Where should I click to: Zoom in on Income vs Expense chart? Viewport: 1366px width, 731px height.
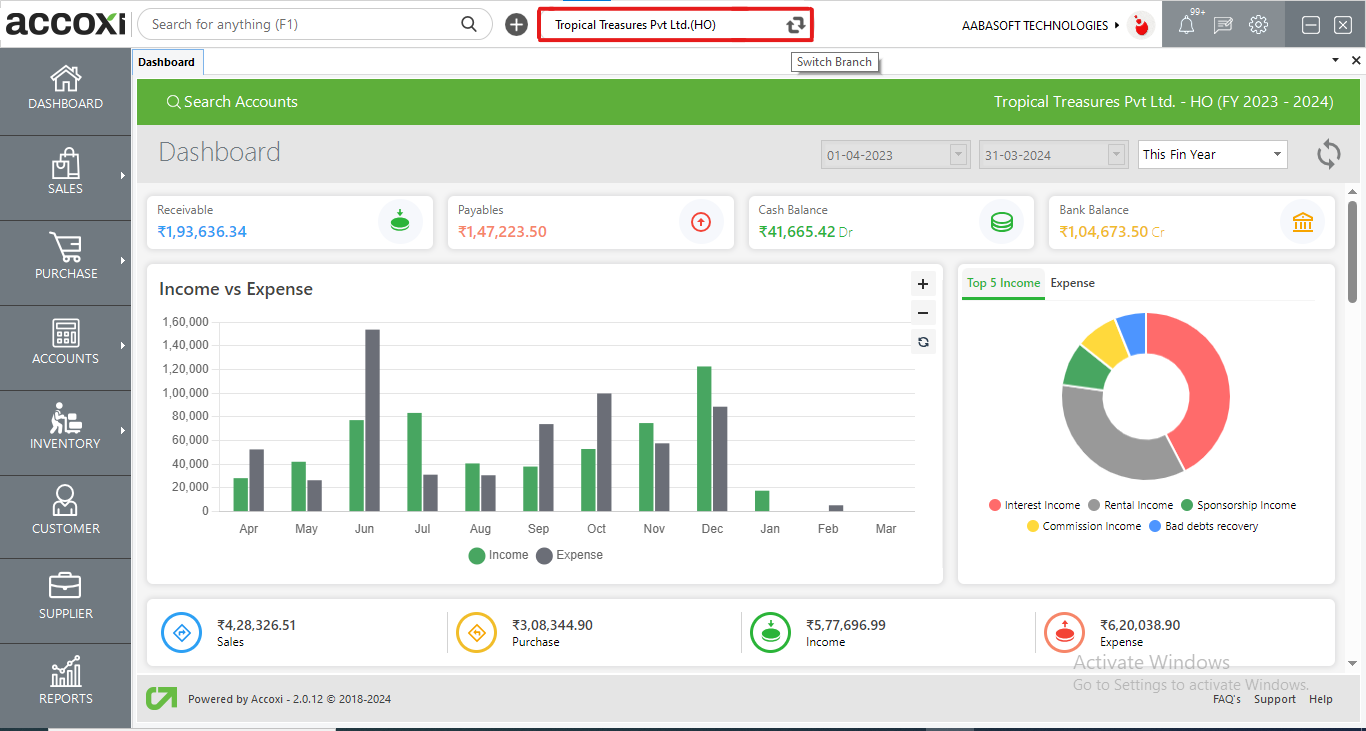tap(923, 284)
